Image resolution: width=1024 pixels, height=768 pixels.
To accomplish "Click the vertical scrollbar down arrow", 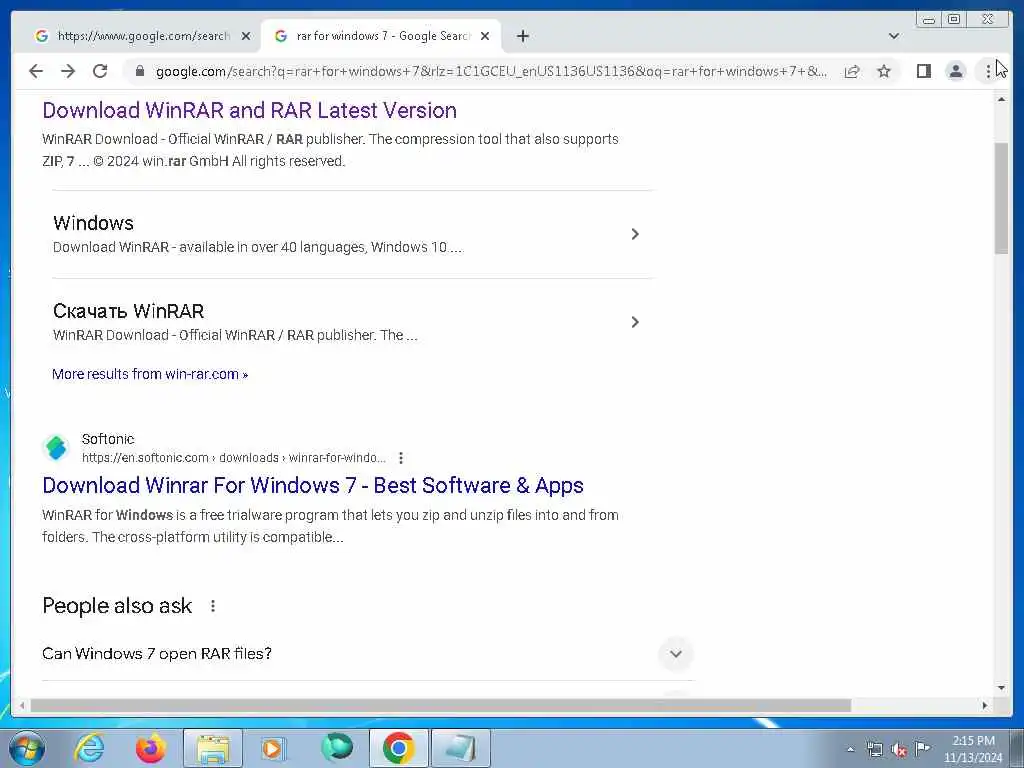I will 1002,688.
